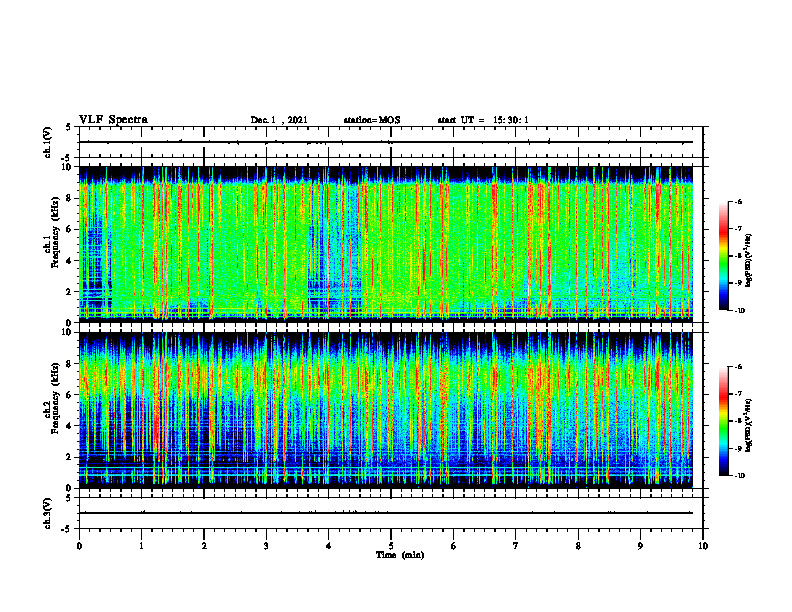Select the "start UT = 15:30:1" label

[483, 120]
